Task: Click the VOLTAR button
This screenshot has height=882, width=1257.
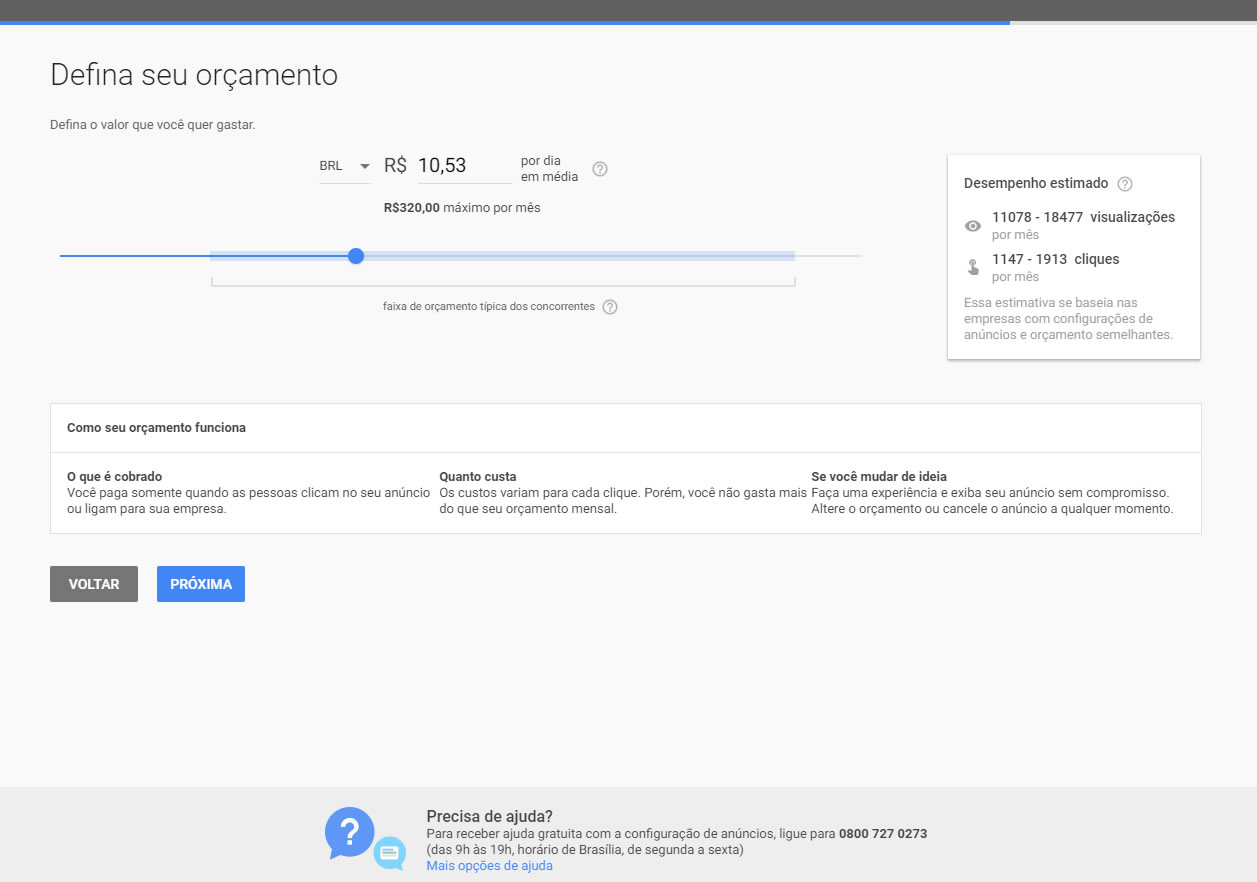Action: tap(94, 584)
